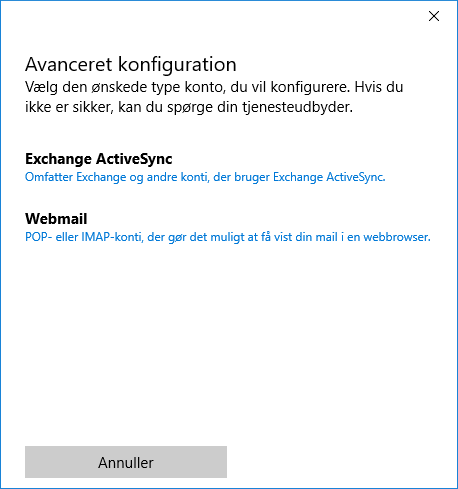
Task: Click the 'webbrowser.' text ending the Webmail description
Action: click(397, 237)
